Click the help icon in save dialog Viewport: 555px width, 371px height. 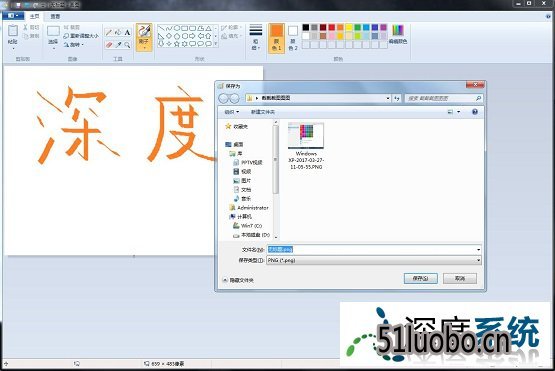point(475,112)
